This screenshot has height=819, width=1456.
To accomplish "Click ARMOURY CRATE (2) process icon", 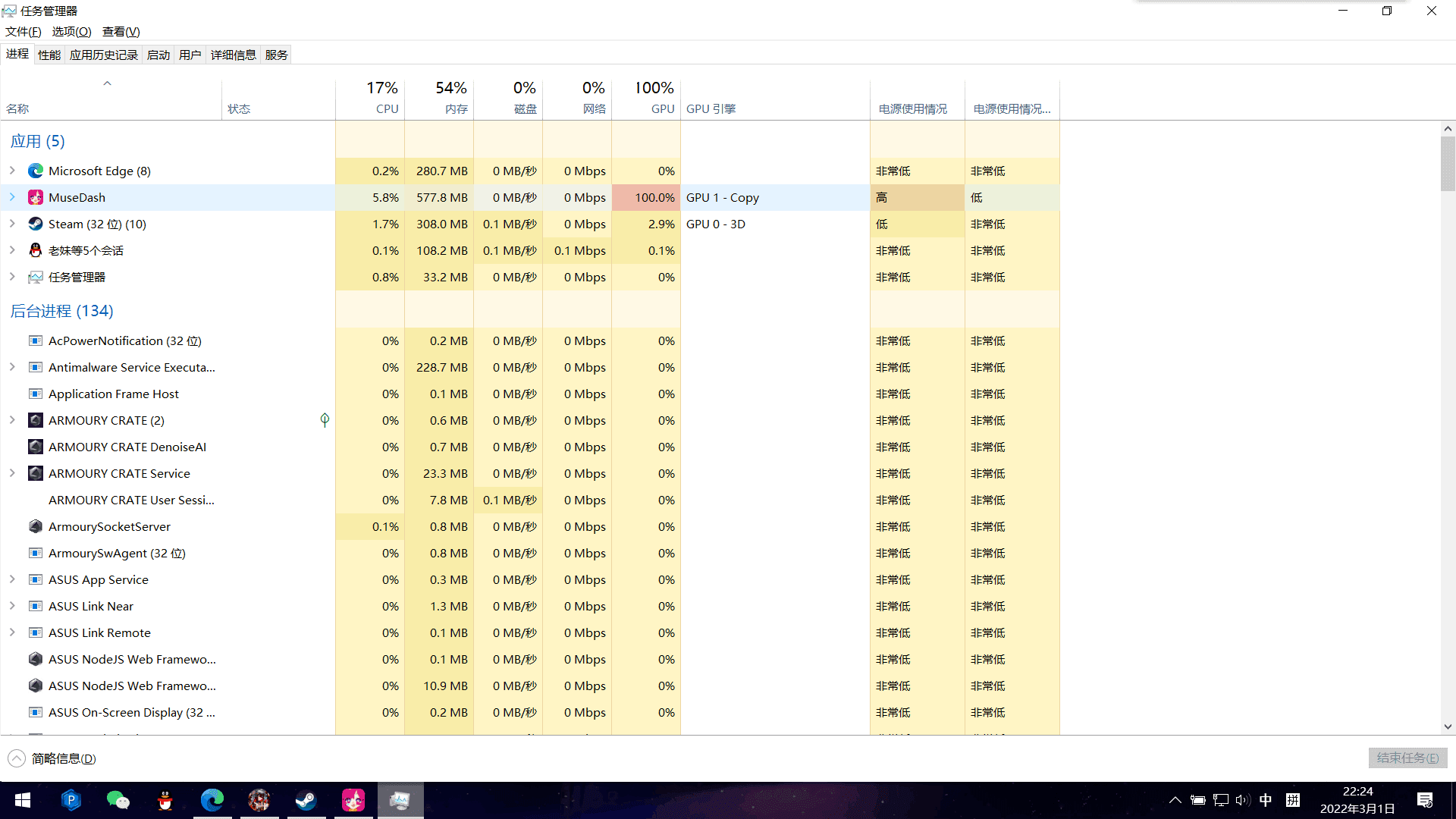I will point(36,420).
